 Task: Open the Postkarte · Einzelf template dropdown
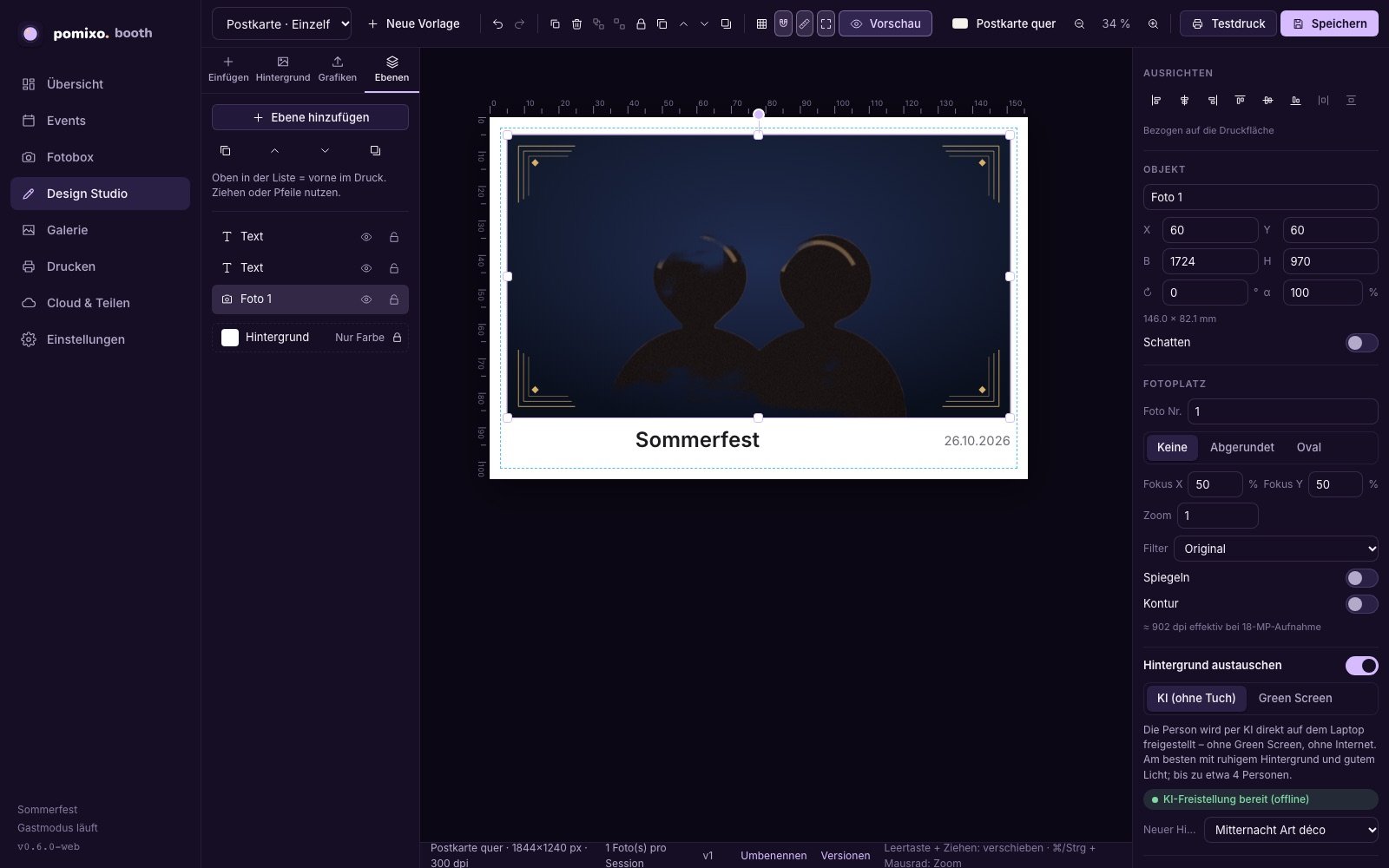pyautogui.click(x=281, y=23)
